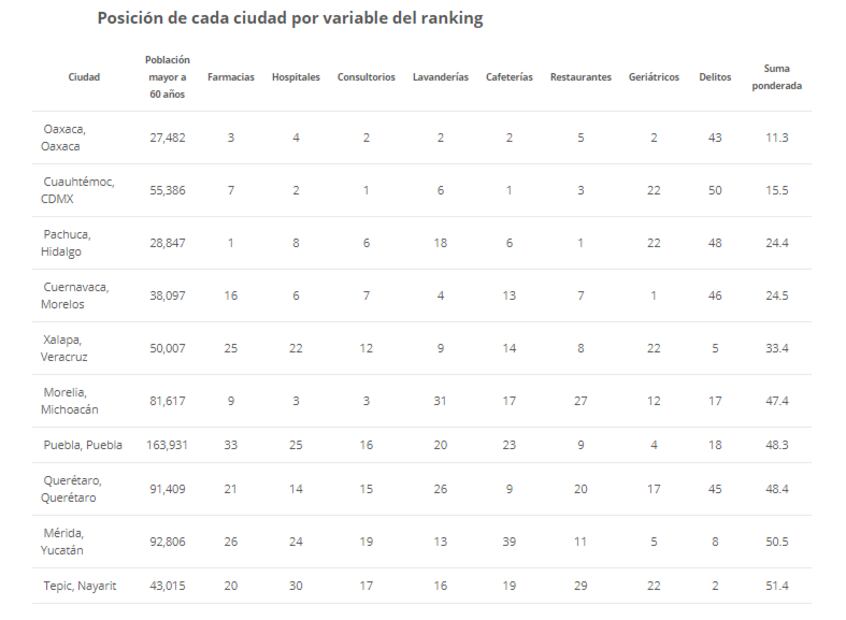The width and height of the screenshot is (846, 620).
Task: Click the Farmacias column header
Action: [x=230, y=77]
